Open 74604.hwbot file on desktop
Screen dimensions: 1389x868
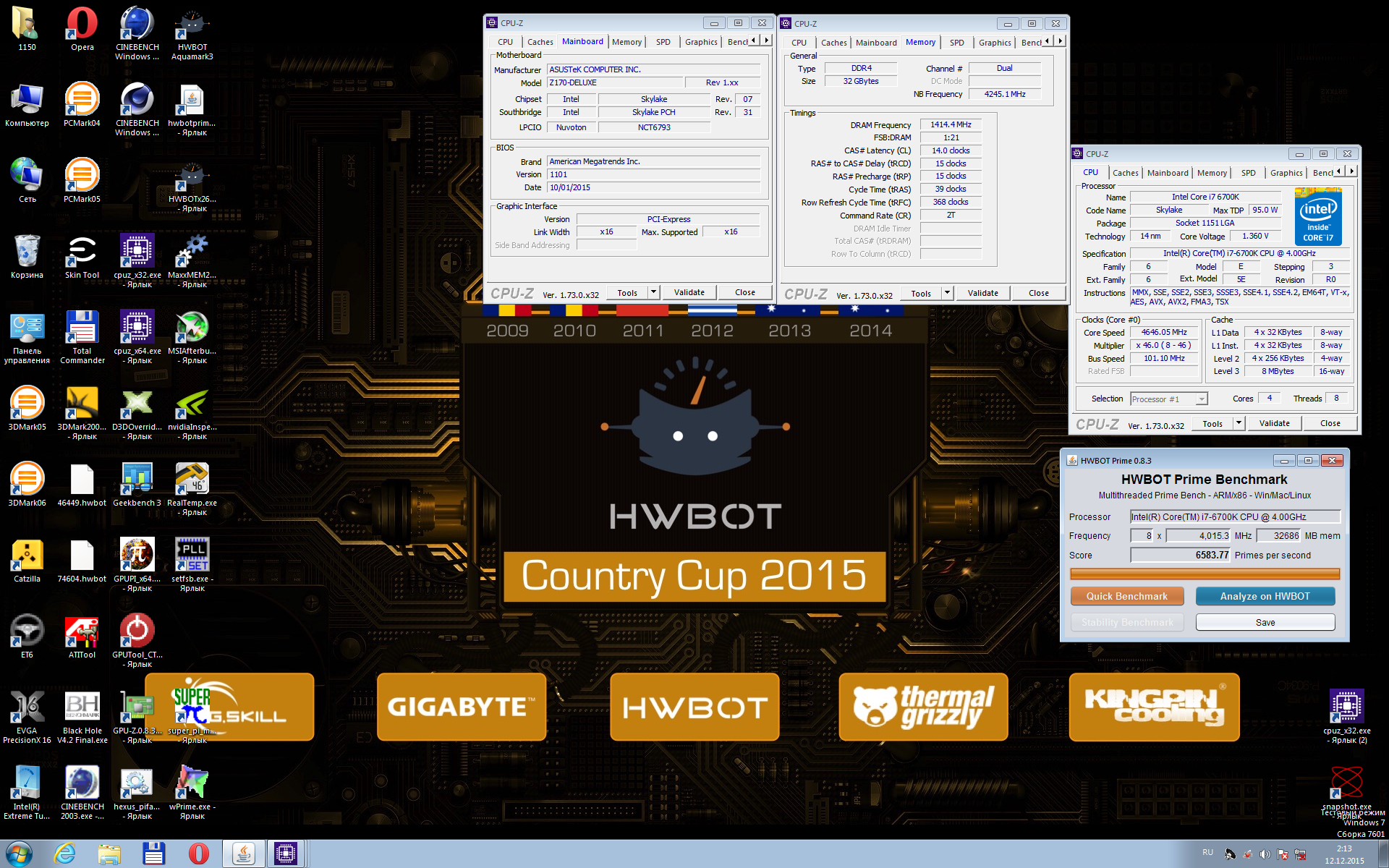82,561
